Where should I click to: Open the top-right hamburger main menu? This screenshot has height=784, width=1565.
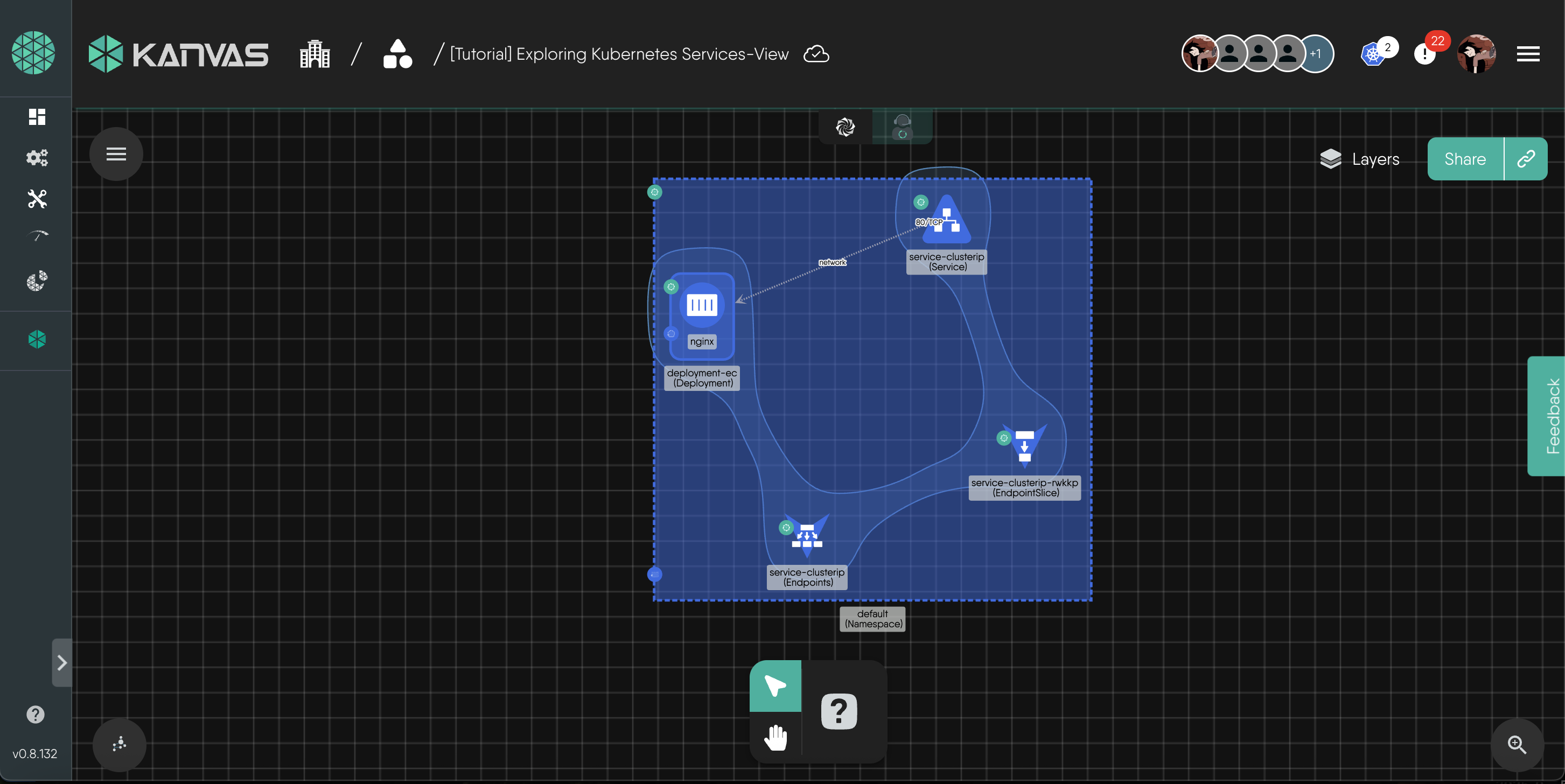1527,54
